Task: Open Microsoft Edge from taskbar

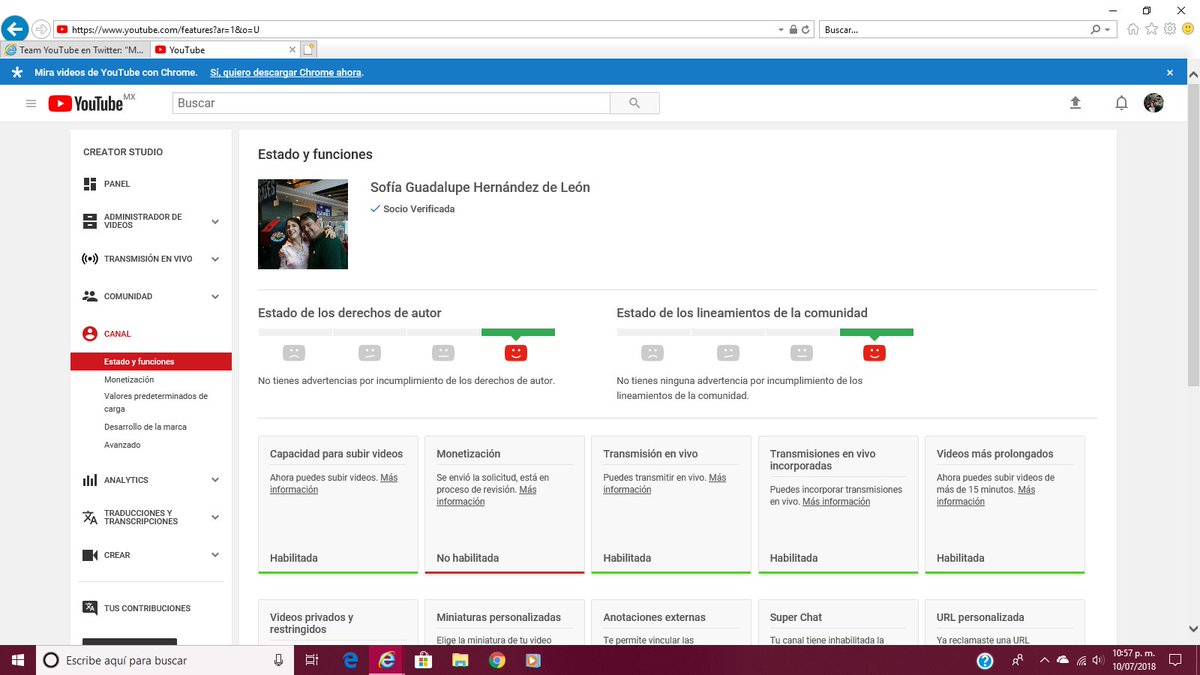Action: tap(351, 660)
